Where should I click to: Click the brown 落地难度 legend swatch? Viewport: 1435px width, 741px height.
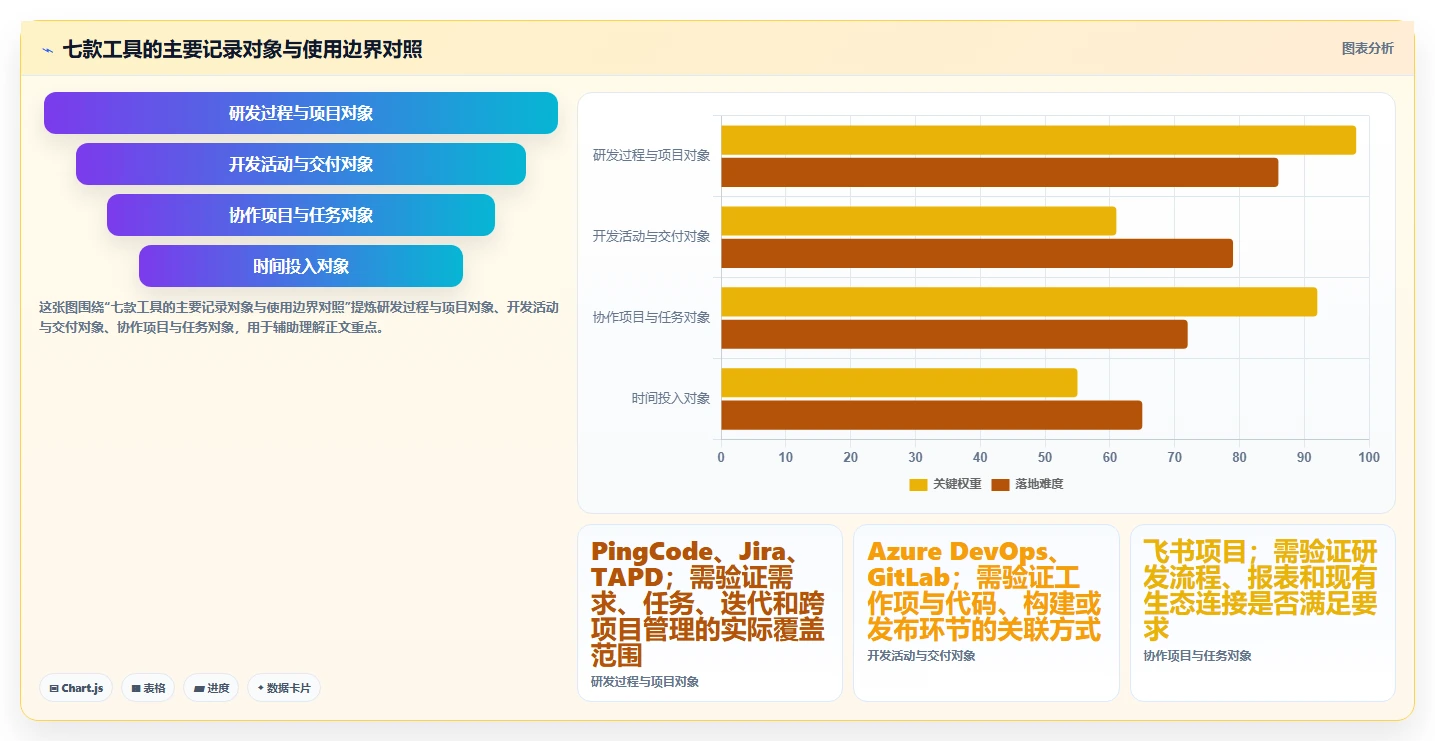coord(1001,484)
